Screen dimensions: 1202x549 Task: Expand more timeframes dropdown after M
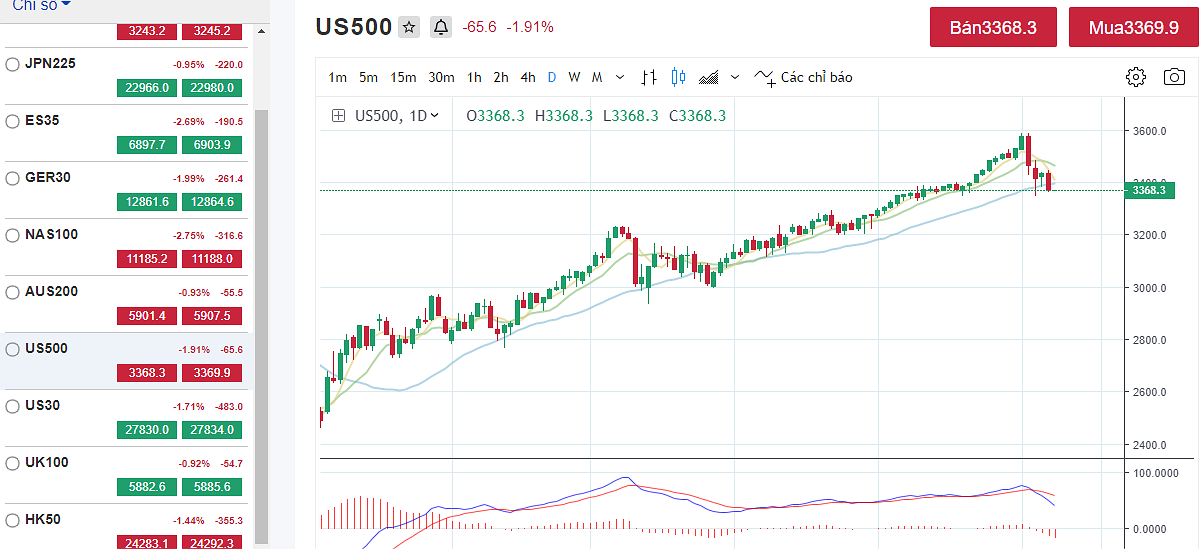tap(620, 77)
